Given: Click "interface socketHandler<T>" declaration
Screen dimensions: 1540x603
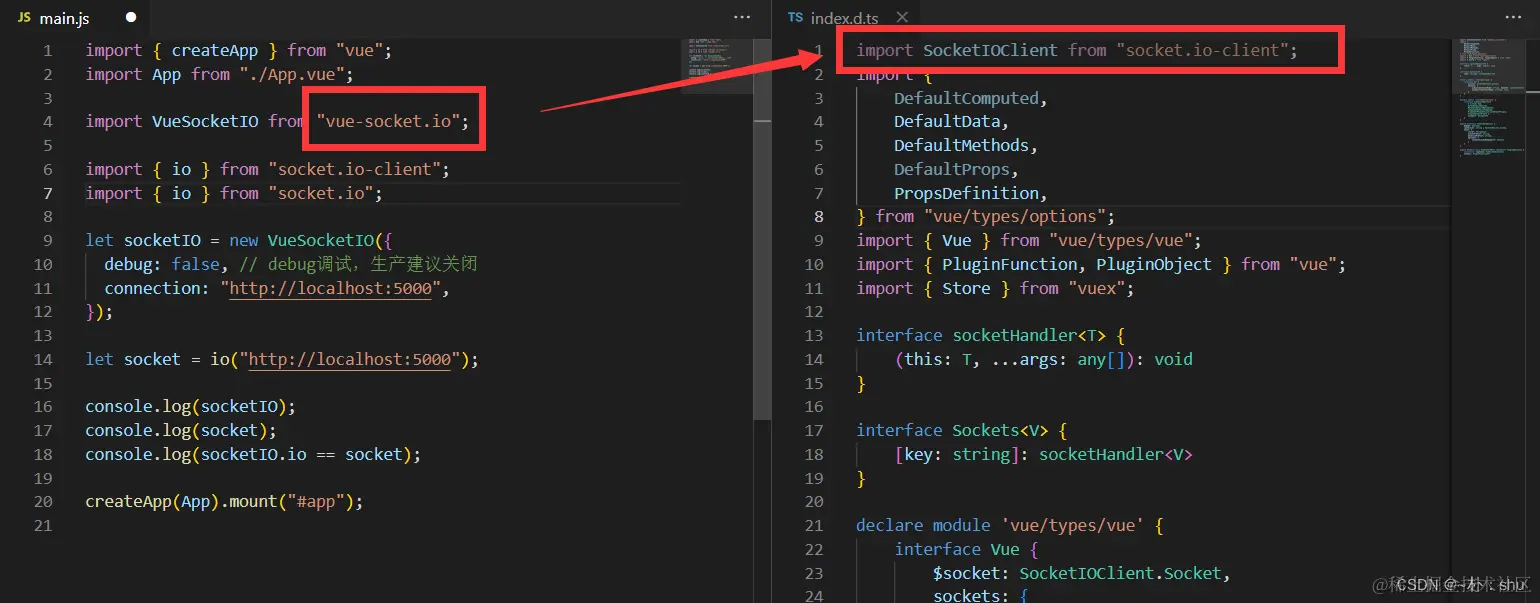Looking at the screenshot, I should tap(981, 335).
